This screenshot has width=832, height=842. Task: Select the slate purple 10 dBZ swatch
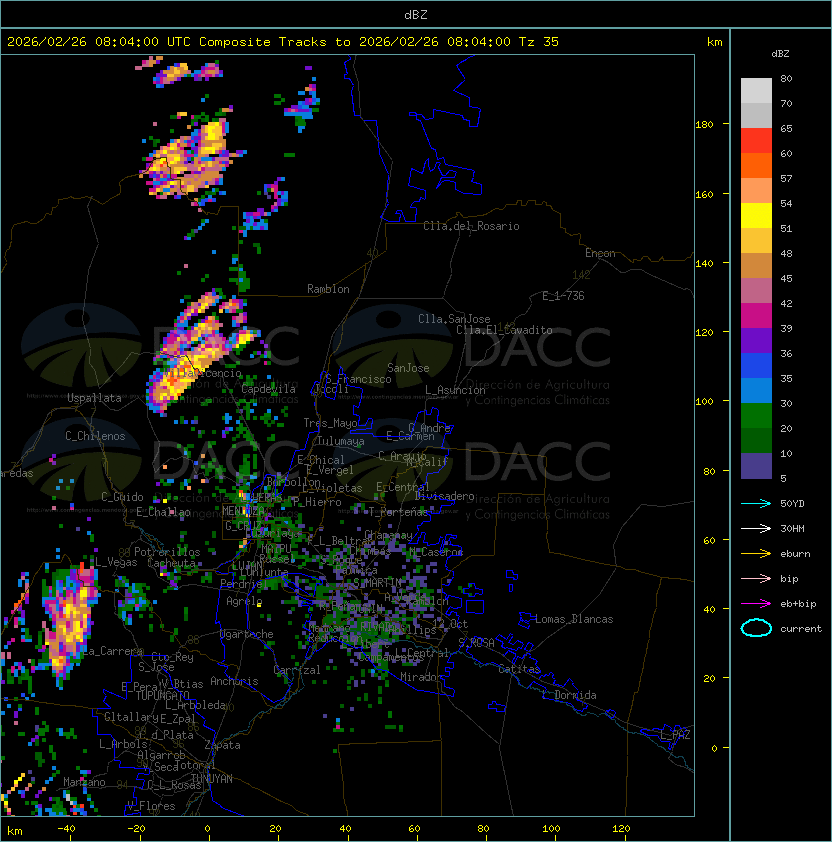[x=756, y=466]
